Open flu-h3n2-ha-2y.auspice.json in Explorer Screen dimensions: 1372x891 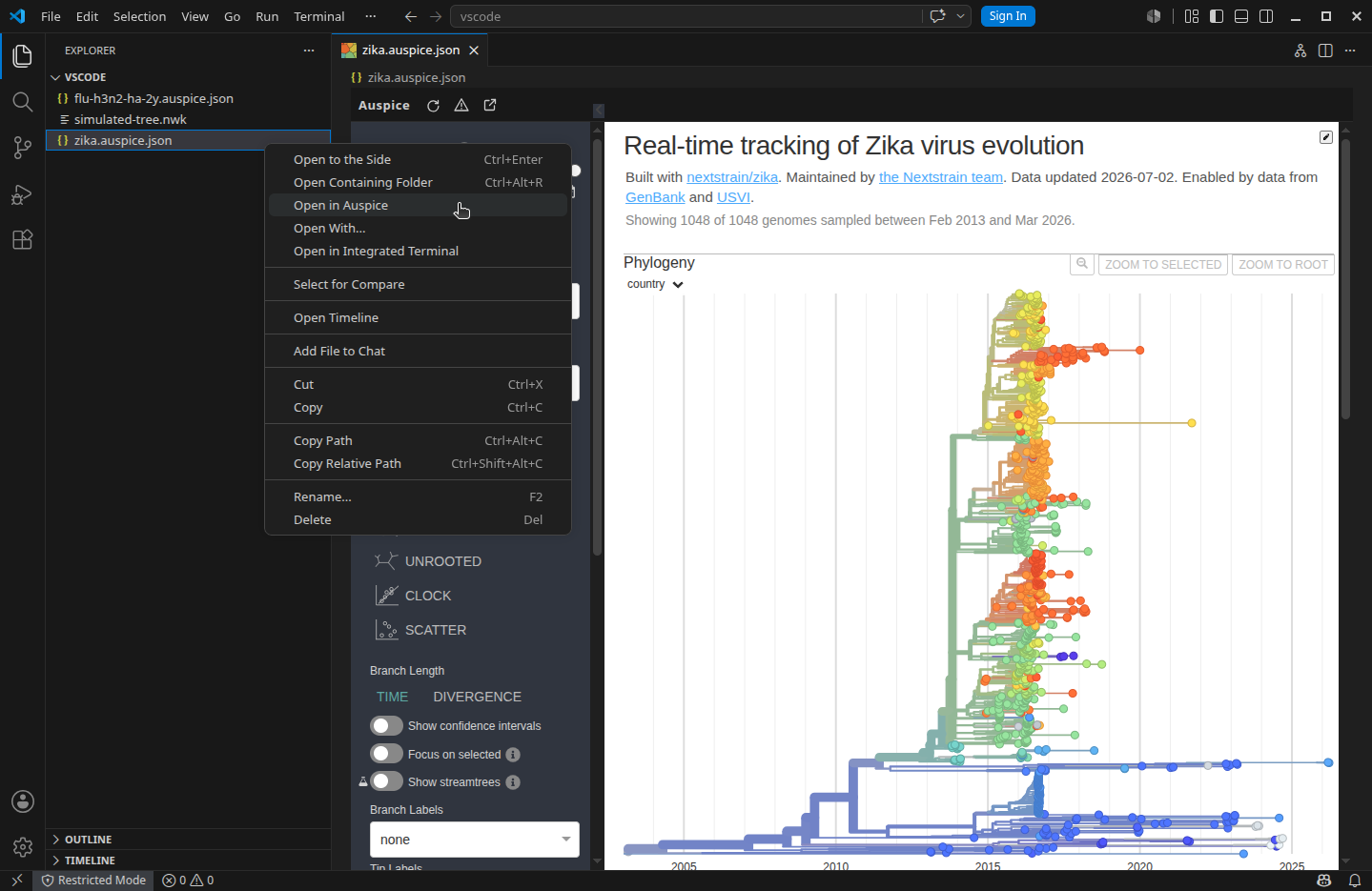pos(188,98)
